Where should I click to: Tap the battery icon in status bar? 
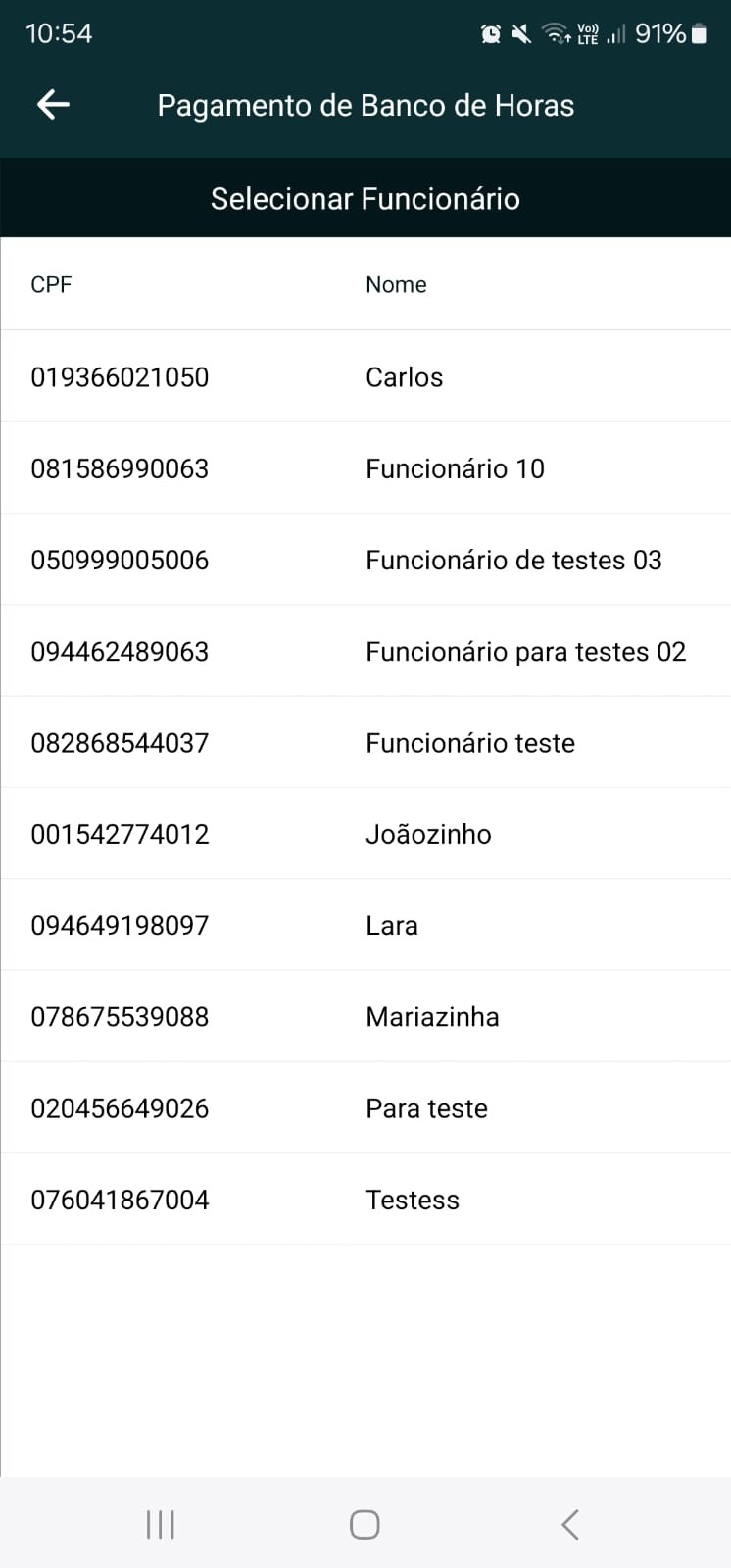pos(699,34)
